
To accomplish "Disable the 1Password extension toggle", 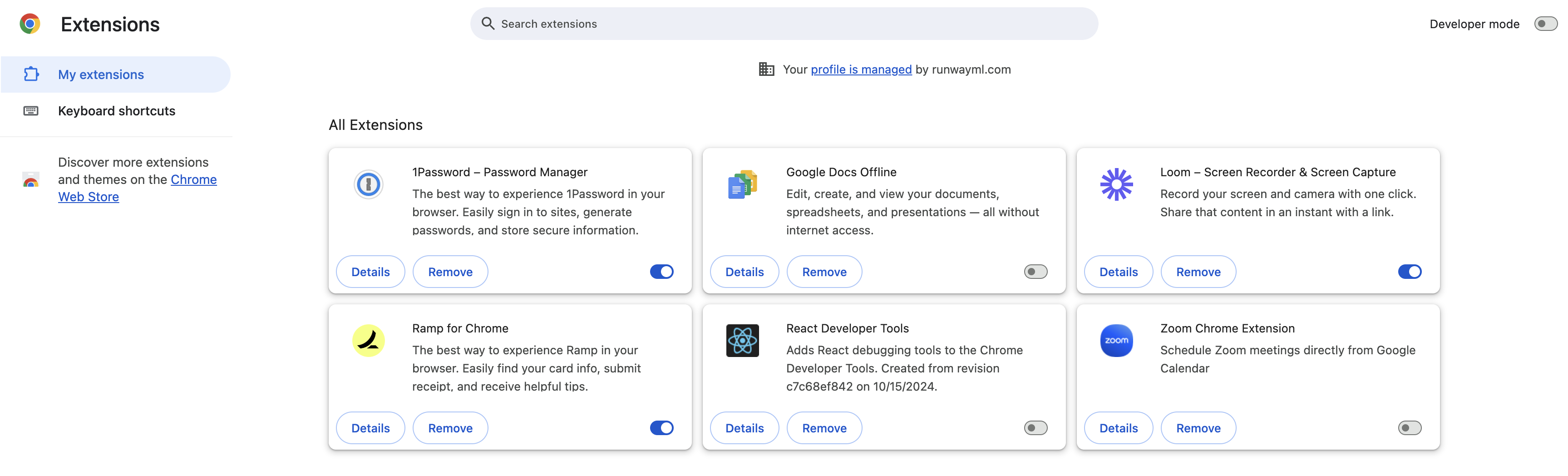I will pyautogui.click(x=661, y=272).
